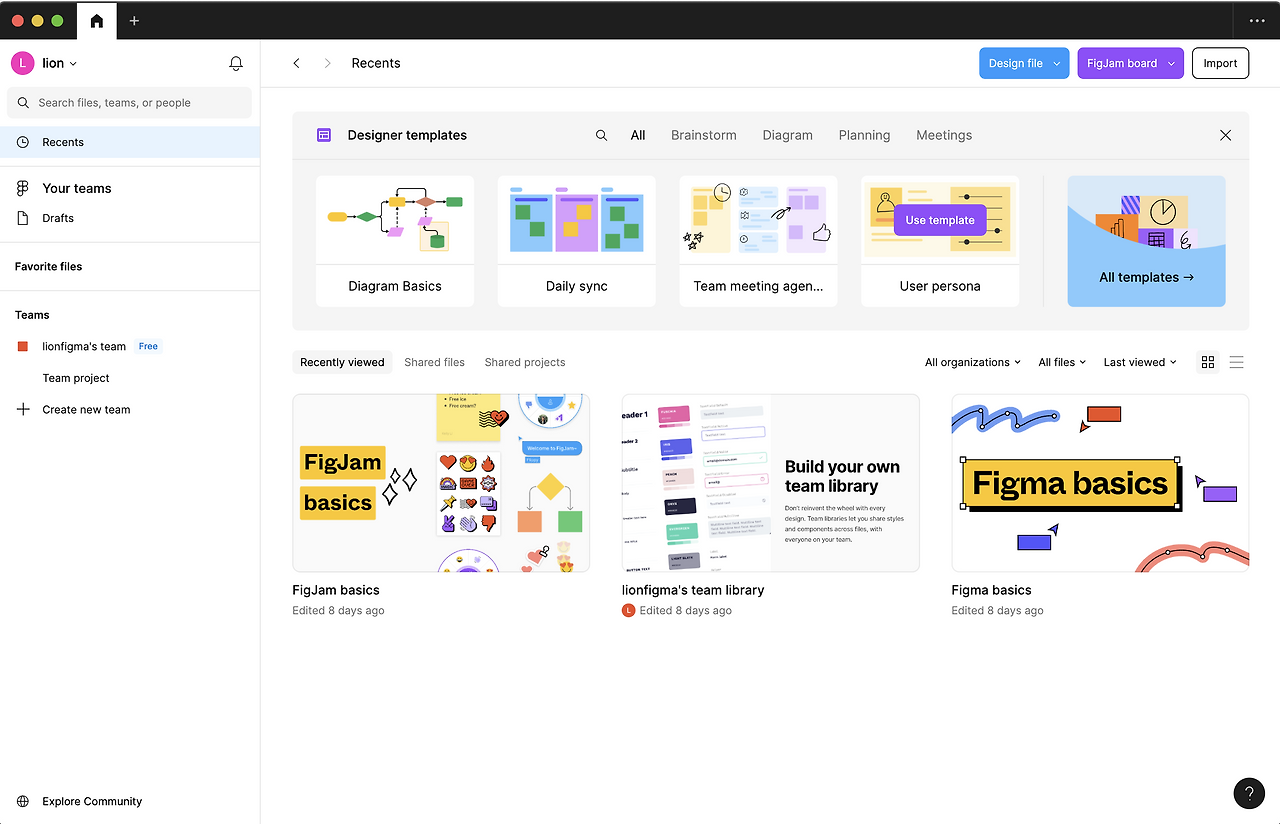Select the Brainstorm templates category
Screen dimensions: 1280x824
[x=704, y=135]
